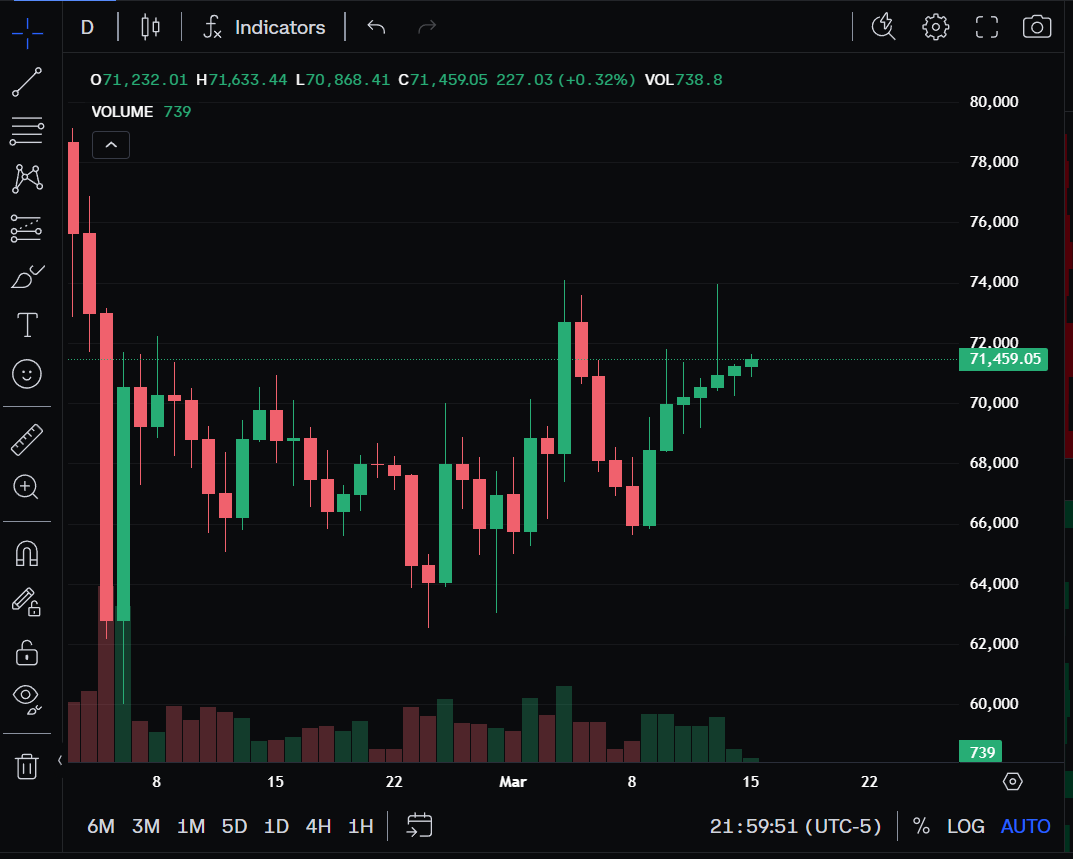Activate the zoom in tool

point(26,487)
